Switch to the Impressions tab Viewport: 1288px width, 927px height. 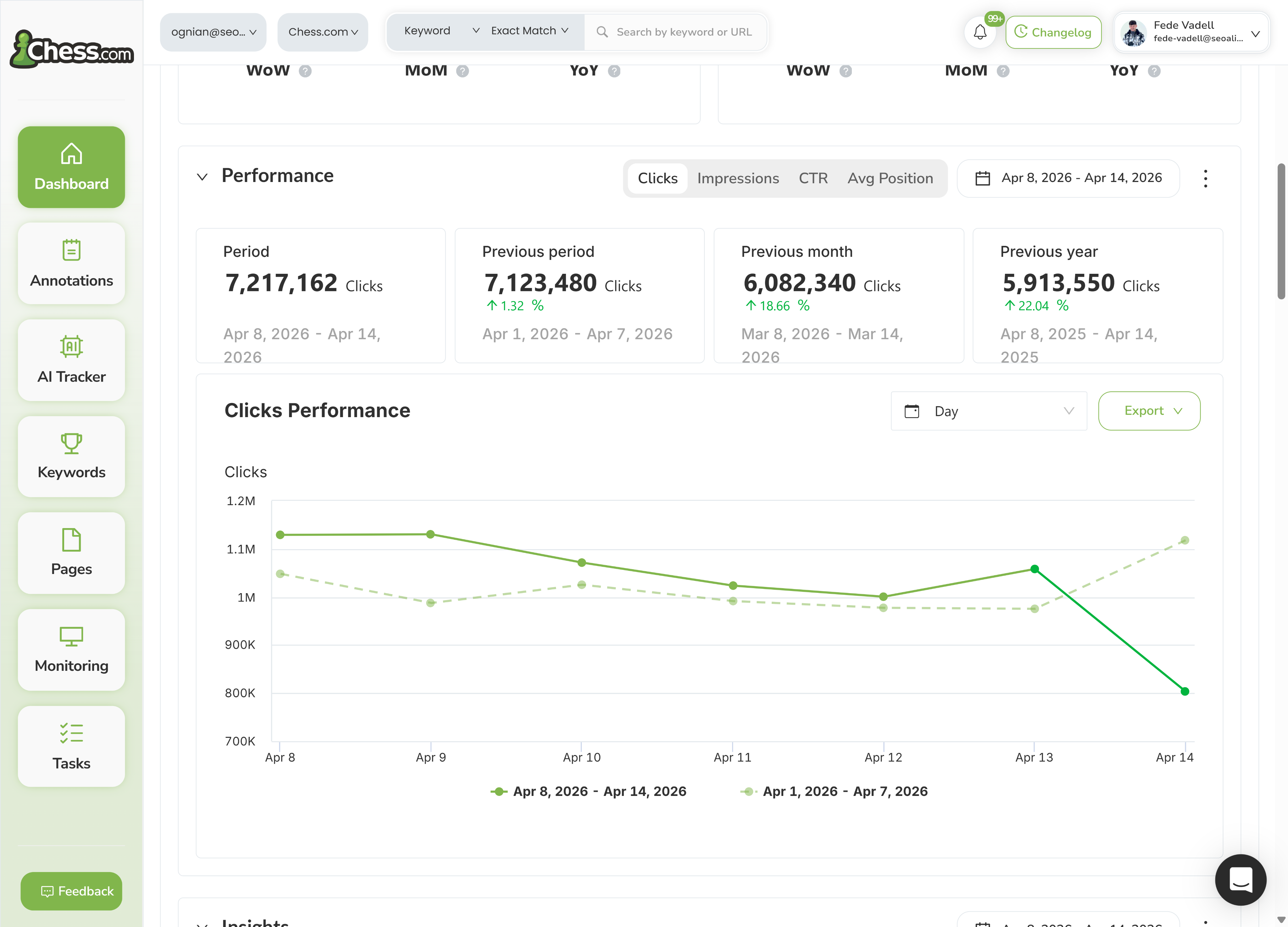coord(738,178)
